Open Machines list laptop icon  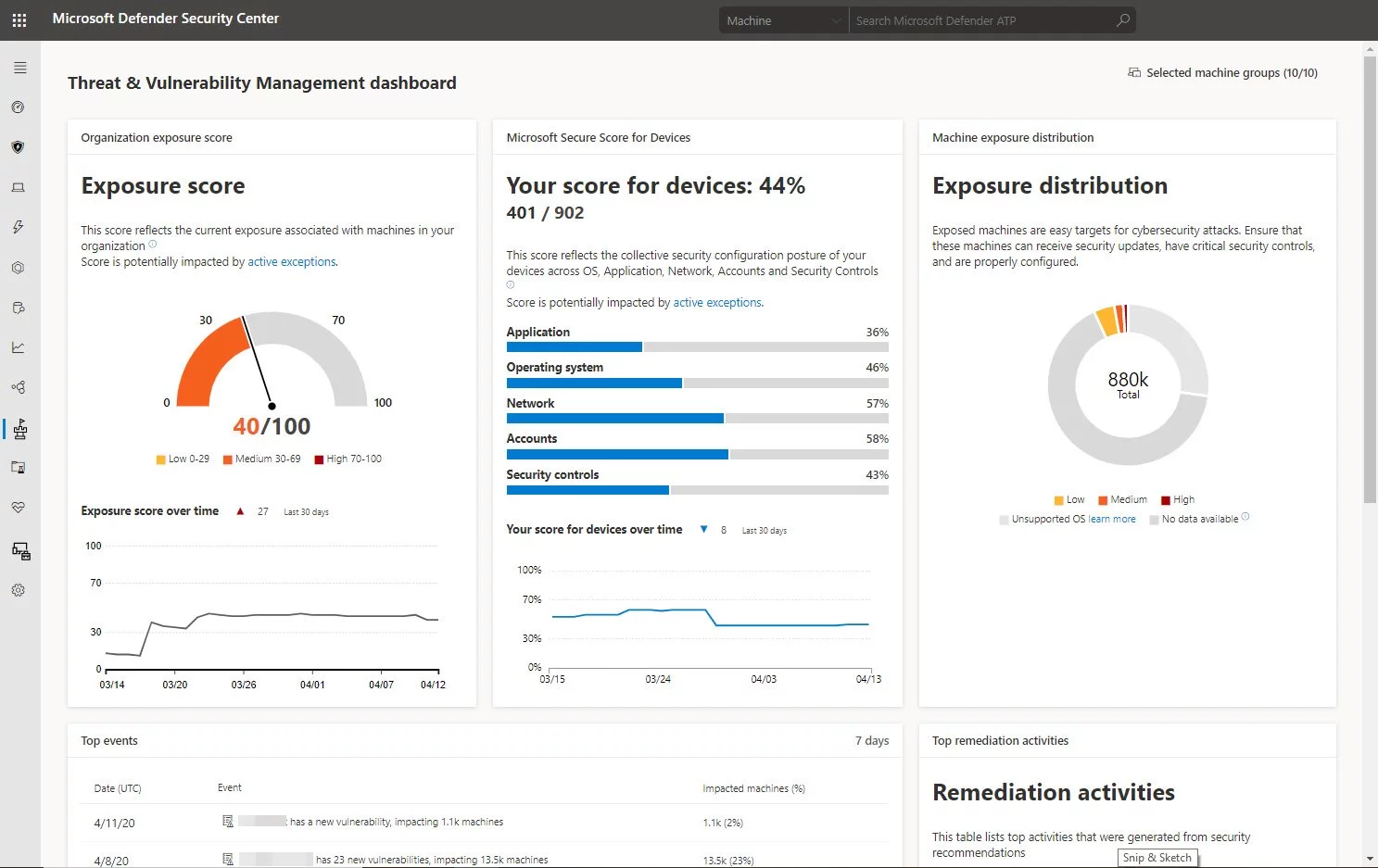click(x=18, y=187)
